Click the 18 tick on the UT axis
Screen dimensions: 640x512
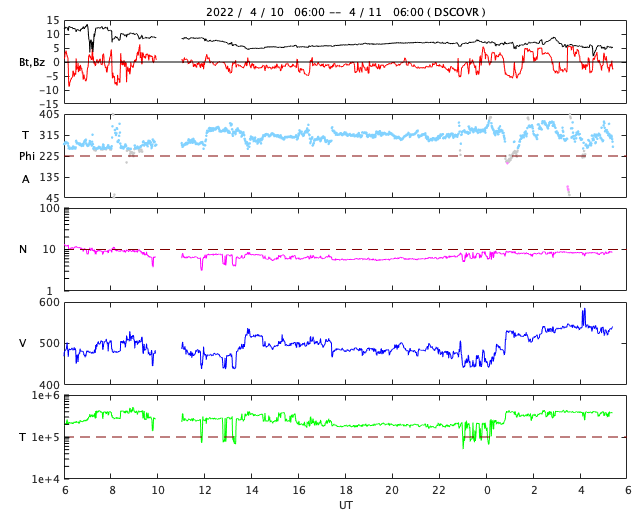tap(346, 491)
